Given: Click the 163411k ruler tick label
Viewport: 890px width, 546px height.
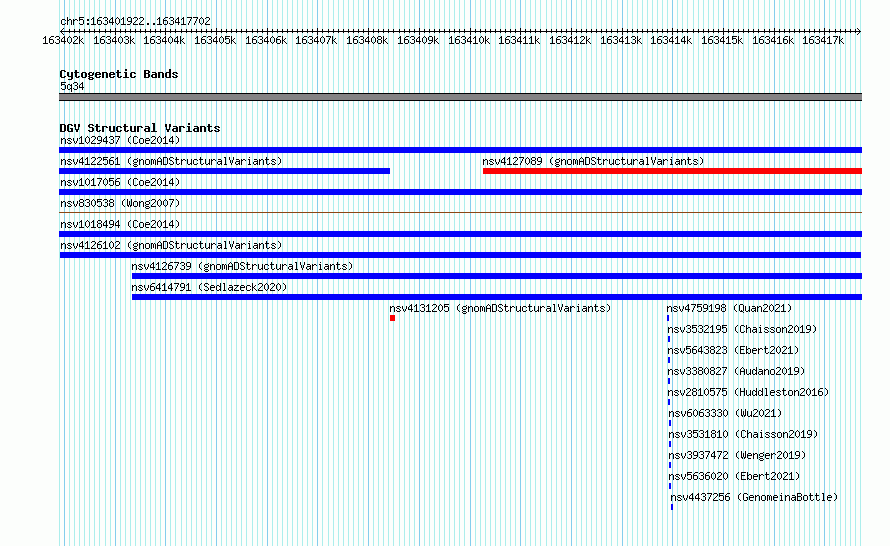Looking at the screenshot, I should click(x=519, y=40).
